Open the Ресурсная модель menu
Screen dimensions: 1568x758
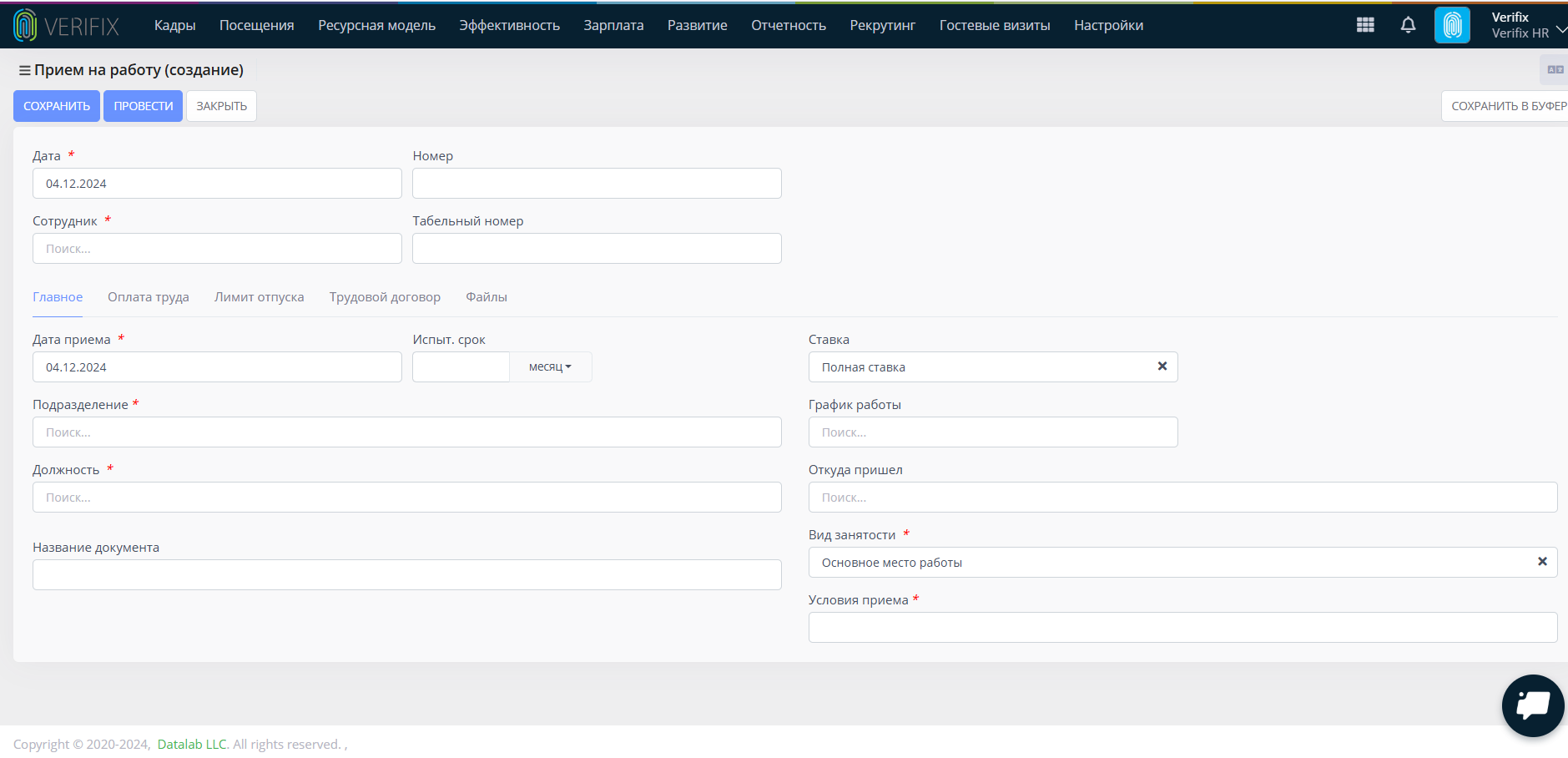(x=376, y=26)
